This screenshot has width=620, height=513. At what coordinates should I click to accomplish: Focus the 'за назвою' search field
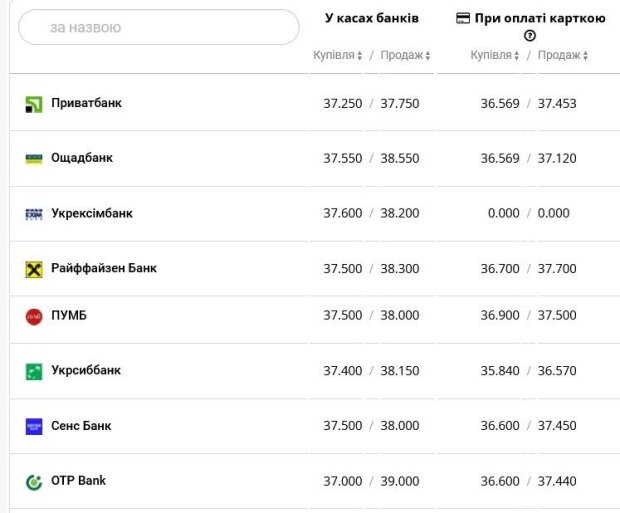[159, 27]
